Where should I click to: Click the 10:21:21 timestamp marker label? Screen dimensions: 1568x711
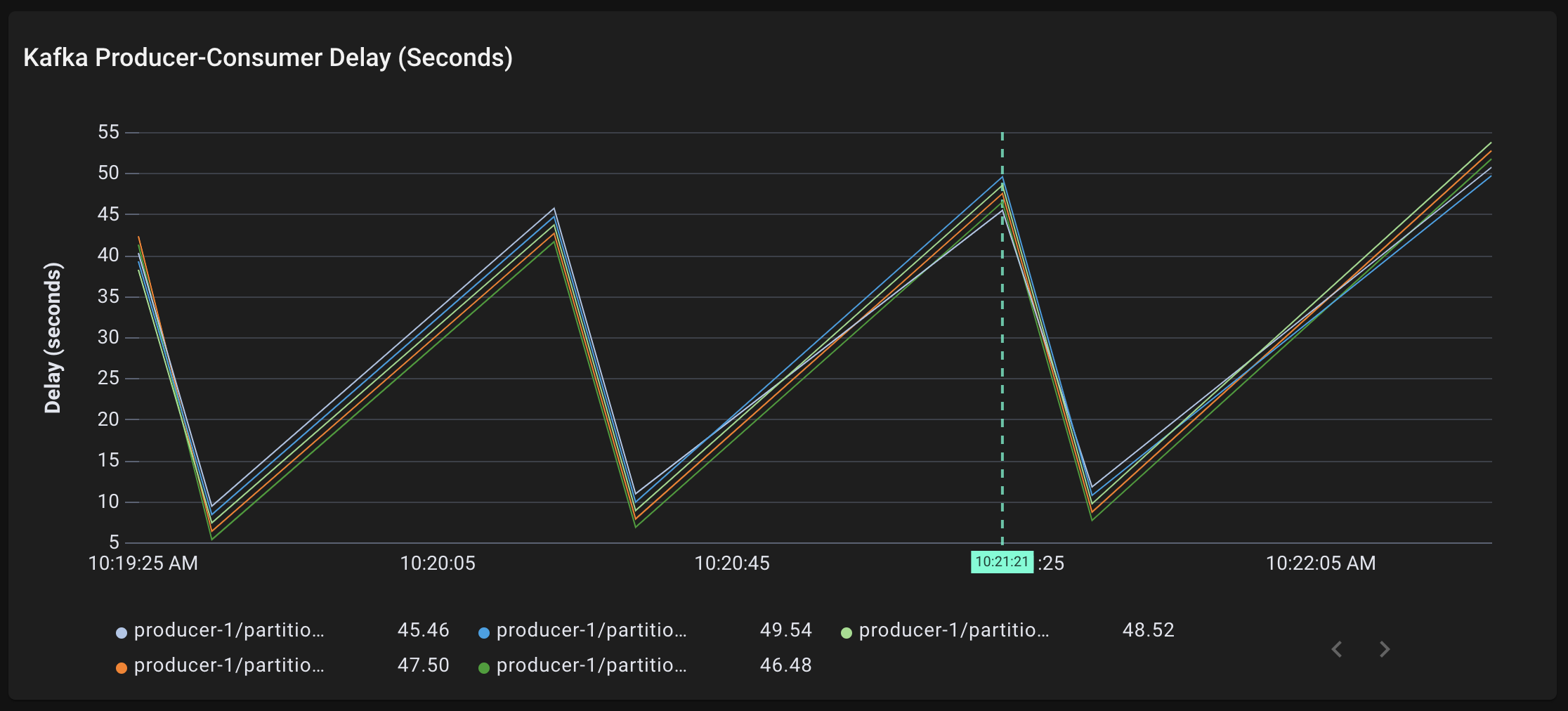click(x=1002, y=562)
